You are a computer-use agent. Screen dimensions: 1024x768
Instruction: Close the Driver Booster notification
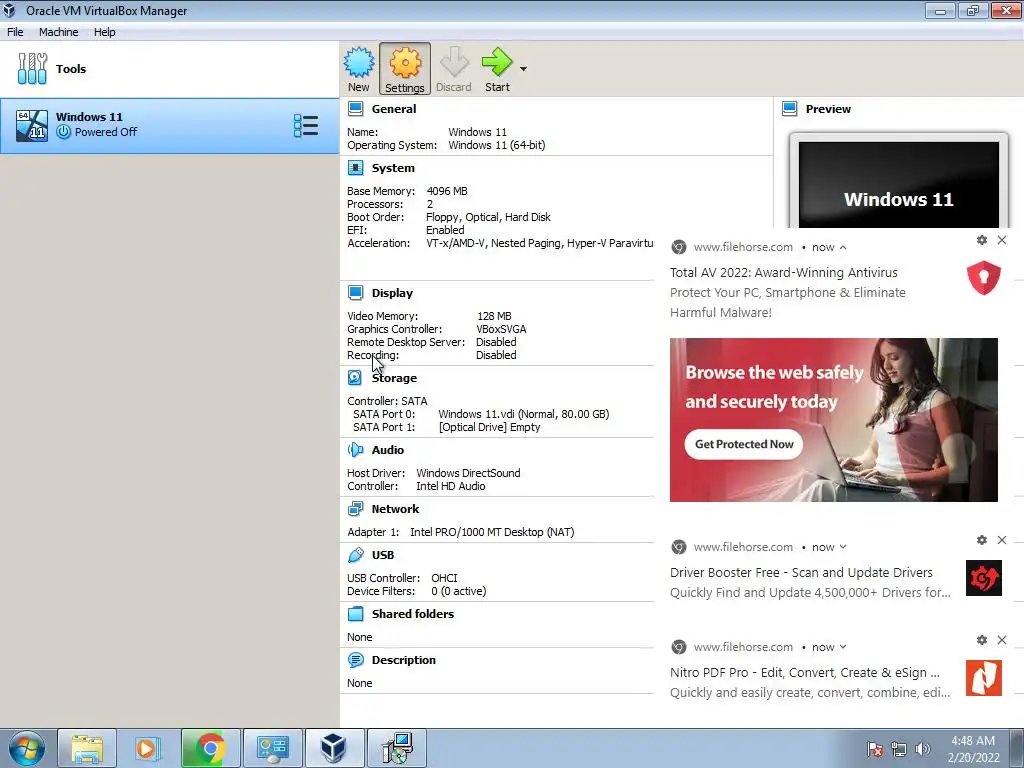[x=1002, y=540]
